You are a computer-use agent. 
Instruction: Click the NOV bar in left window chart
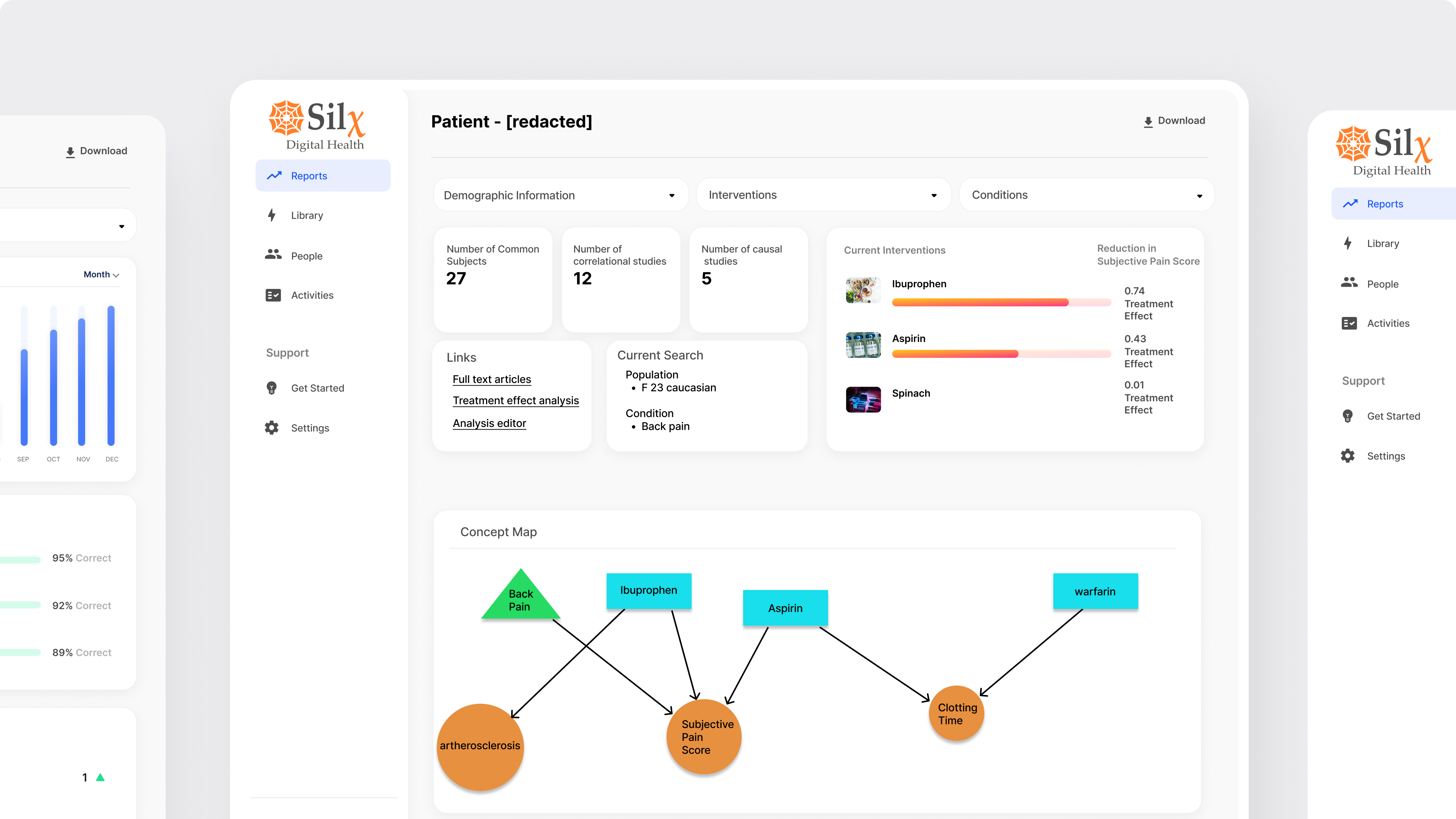click(82, 375)
